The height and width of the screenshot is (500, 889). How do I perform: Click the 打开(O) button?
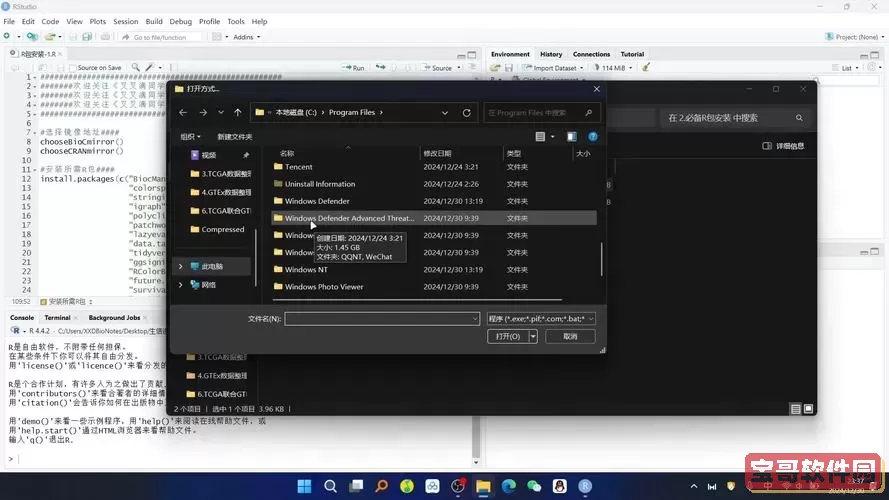[x=508, y=336]
